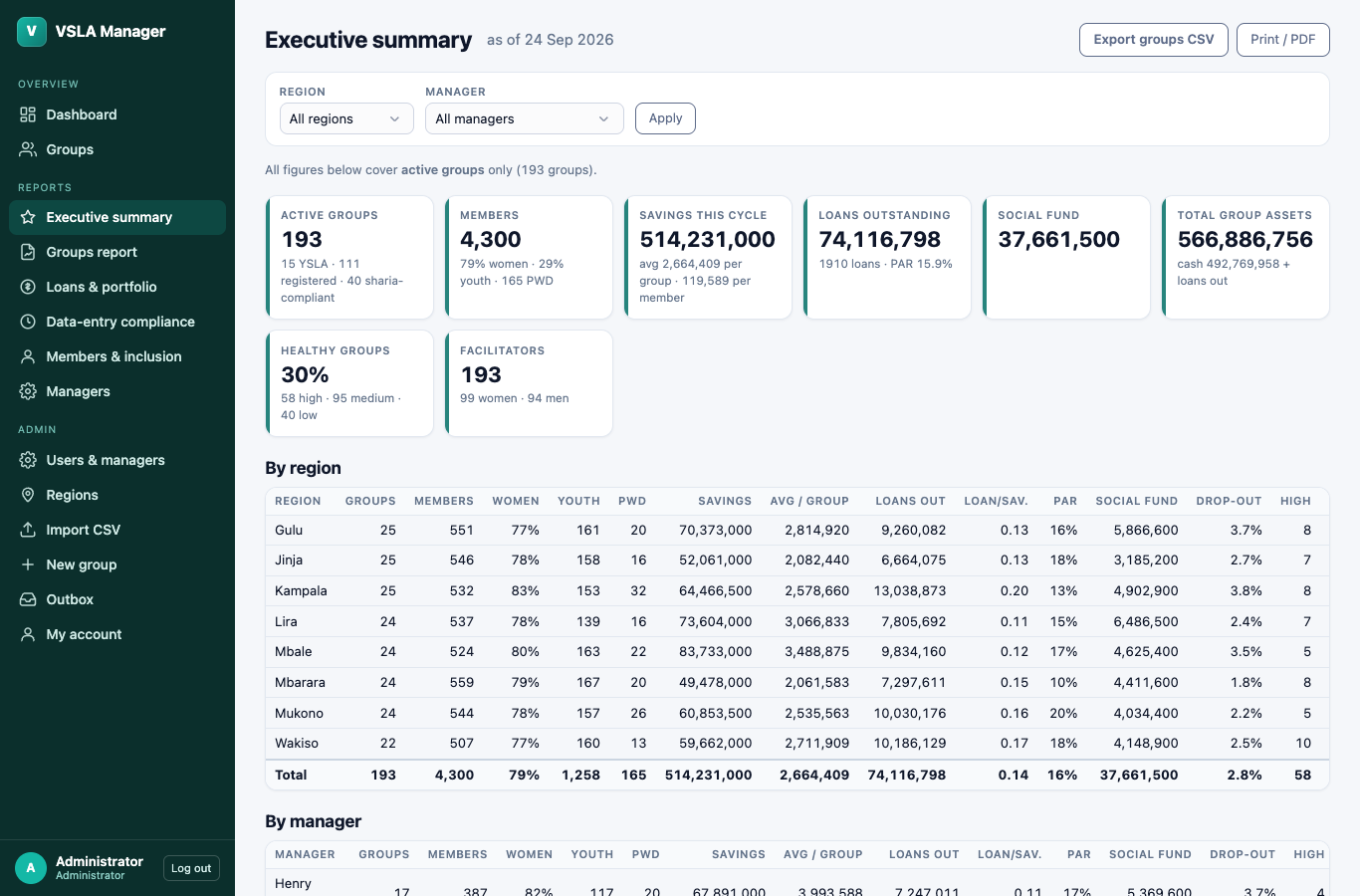Click the Facilitators card
This screenshot has height=896, width=1360.
[x=529, y=383]
